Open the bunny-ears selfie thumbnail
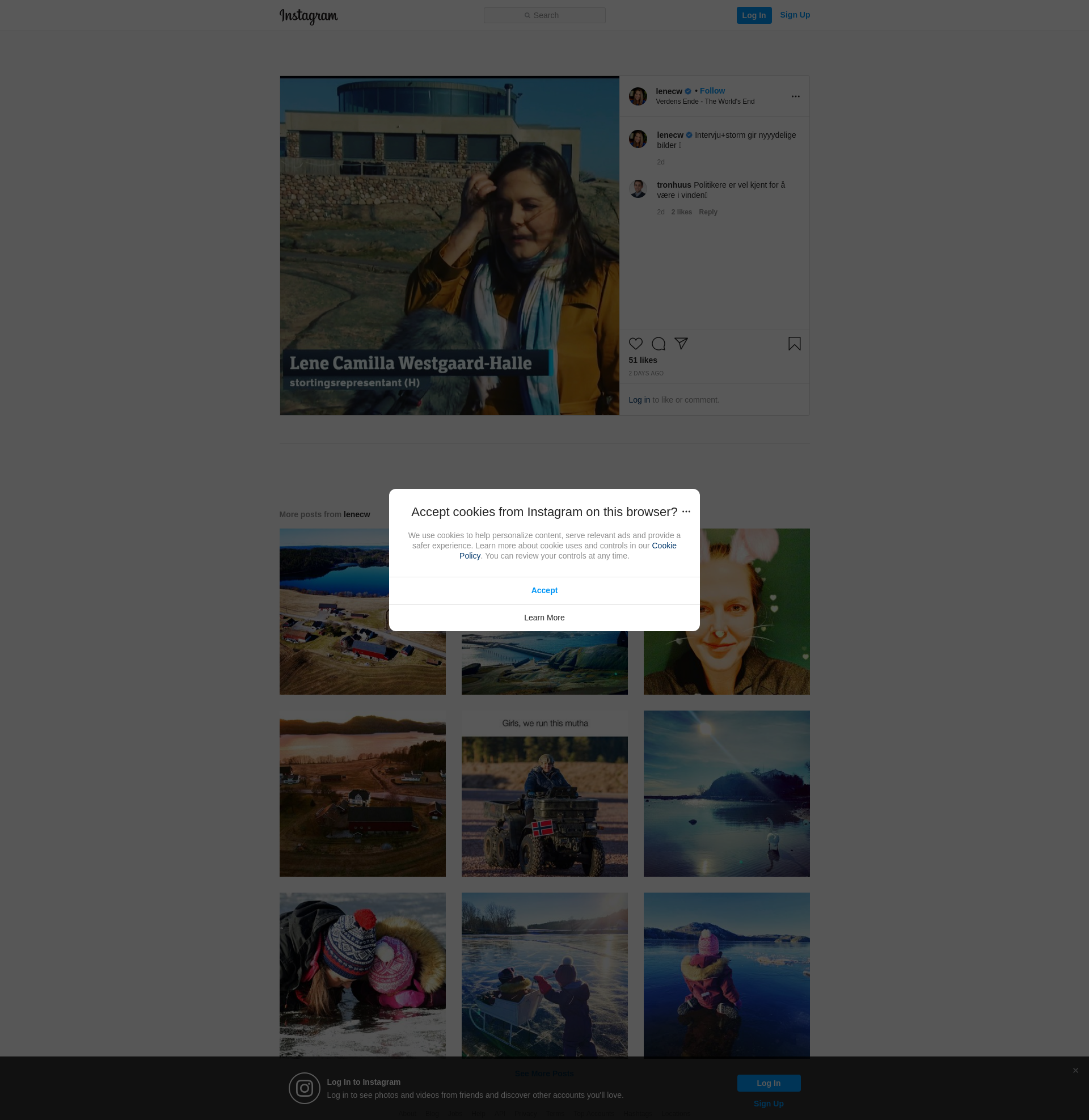The height and width of the screenshot is (1120, 1089). point(727,611)
